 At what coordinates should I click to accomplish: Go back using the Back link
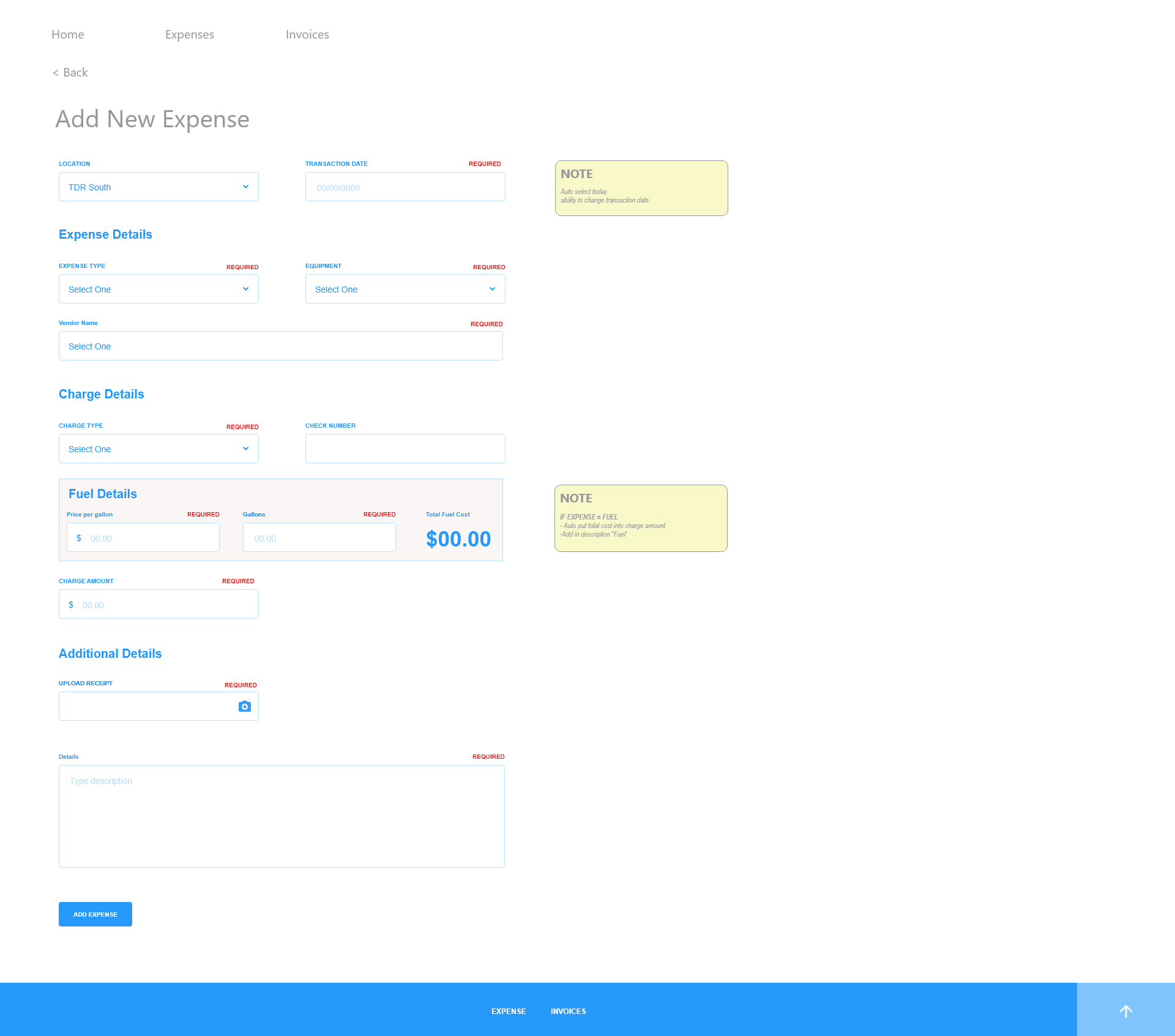coord(71,72)
